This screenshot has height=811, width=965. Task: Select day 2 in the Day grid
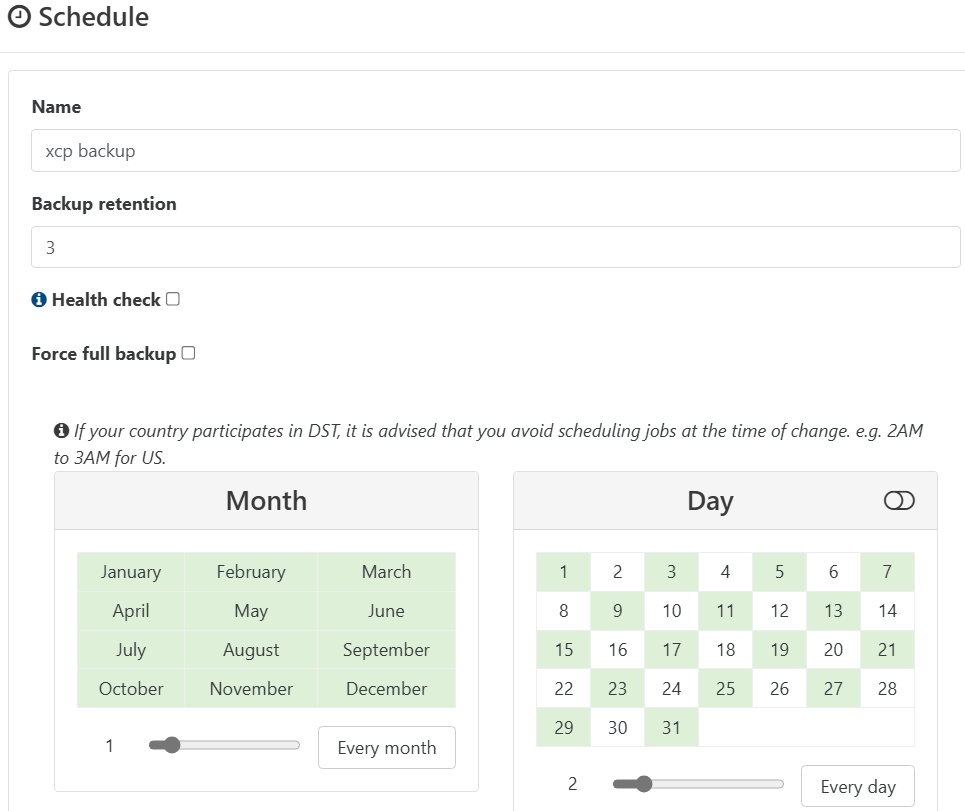pyautogui.click(x=618, y=572)
